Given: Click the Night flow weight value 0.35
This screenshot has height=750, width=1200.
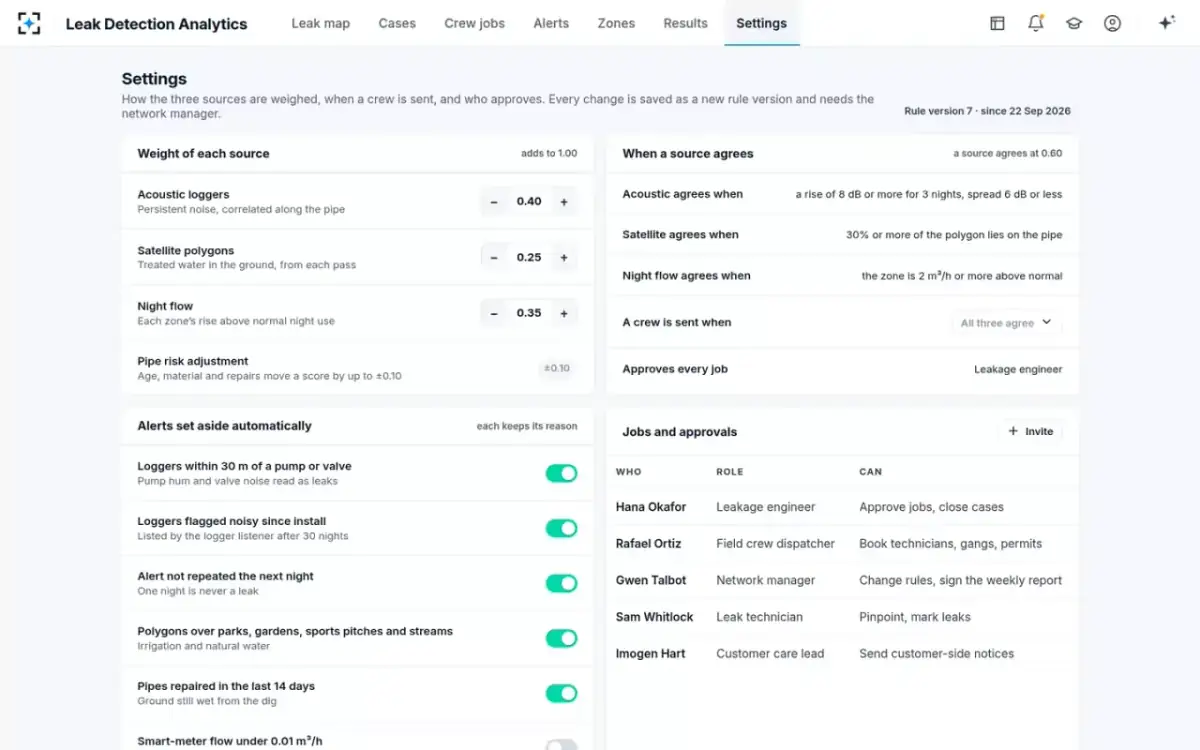Looking at the screenshot, I should tap(529, 314).
